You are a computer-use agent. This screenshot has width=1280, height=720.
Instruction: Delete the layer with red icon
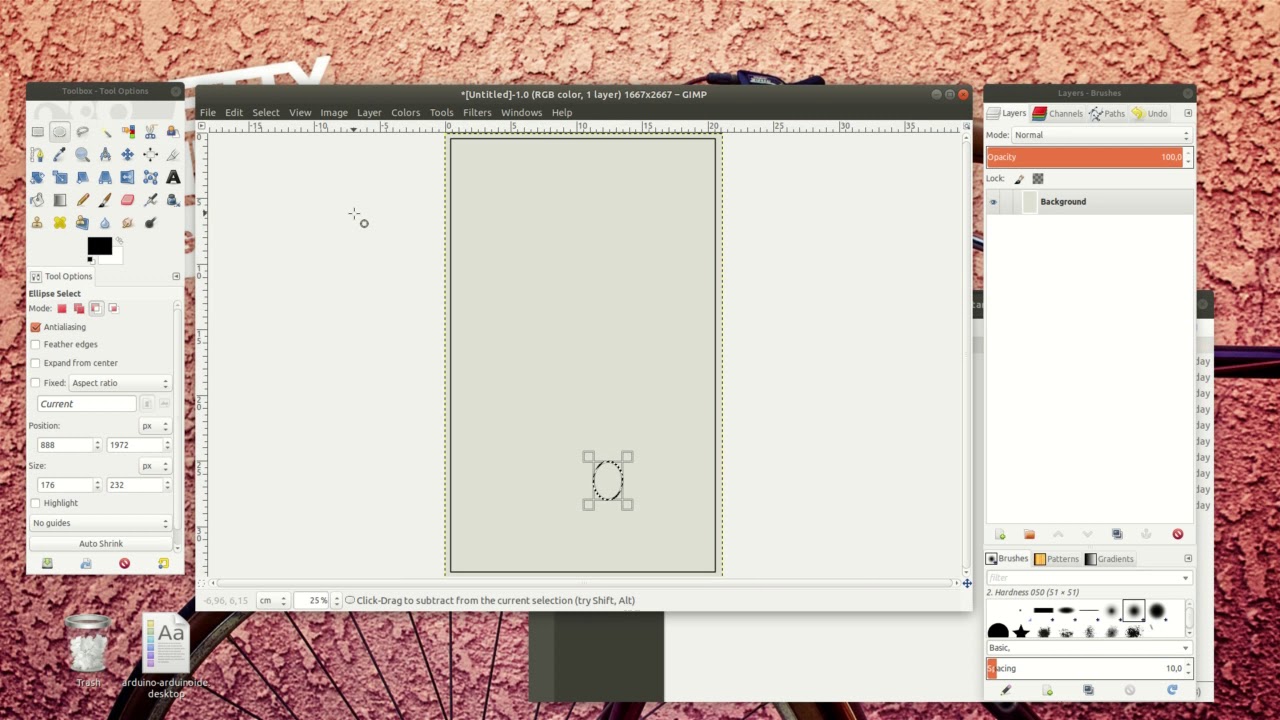pos(1177,534)
